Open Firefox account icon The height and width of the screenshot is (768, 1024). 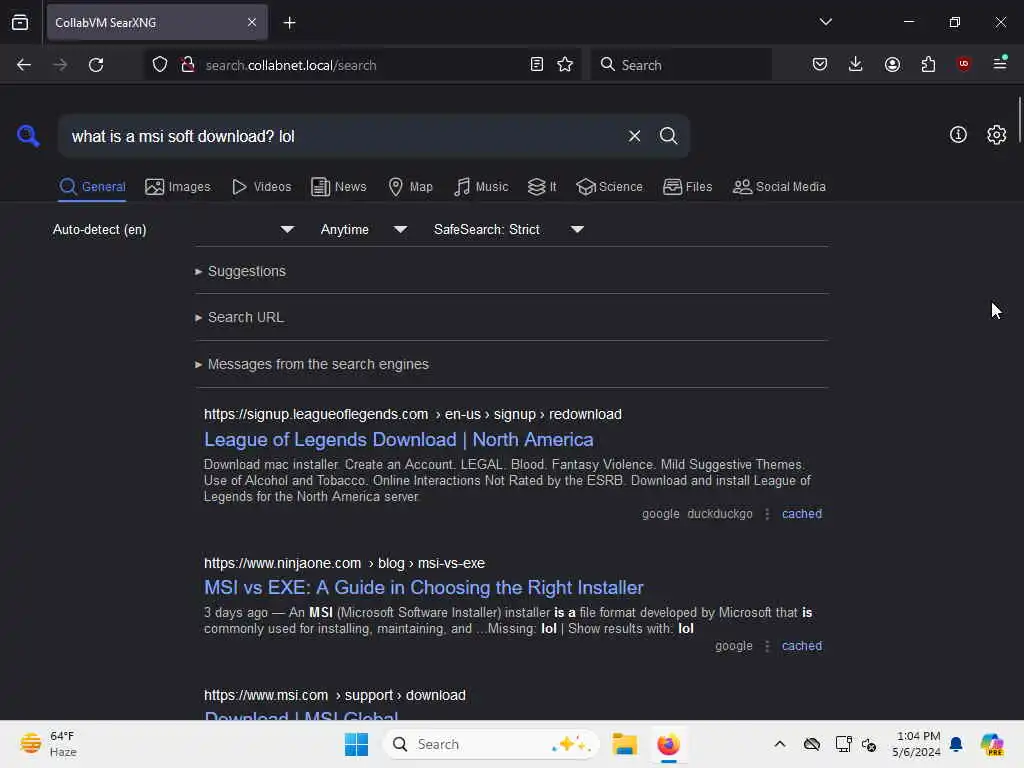point(892,64)
